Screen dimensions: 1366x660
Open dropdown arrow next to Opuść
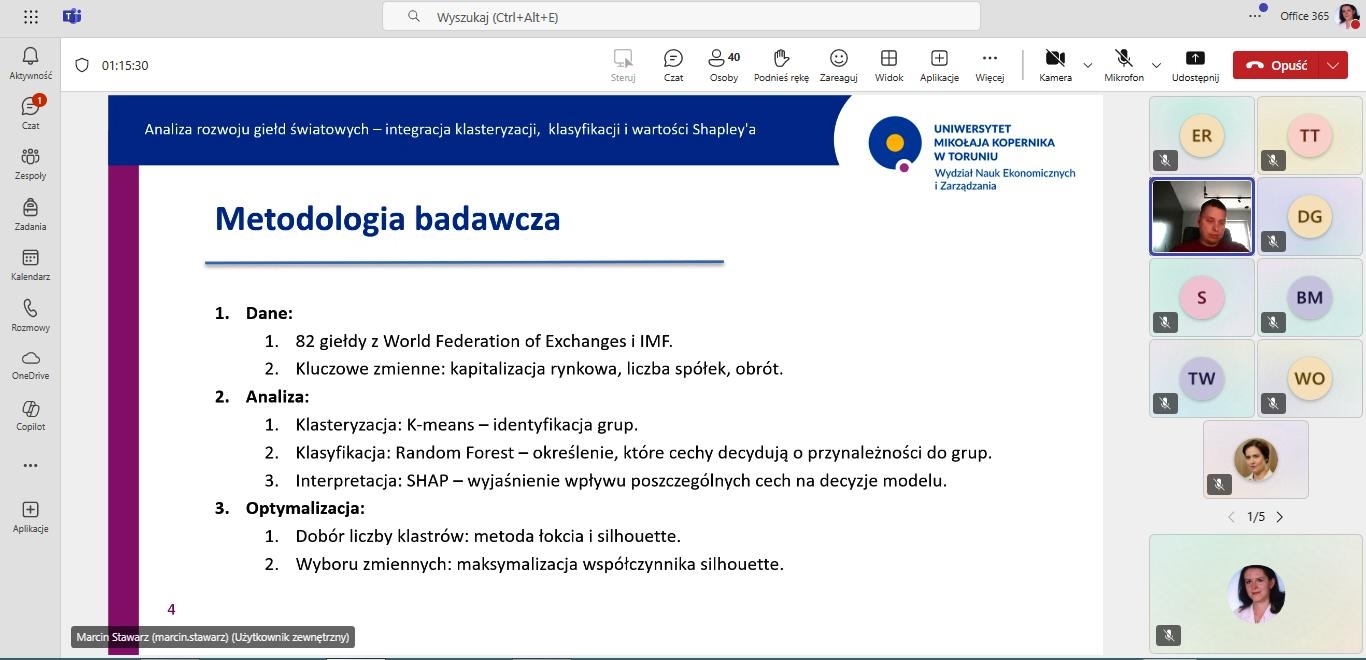[x=1332, y=65]
